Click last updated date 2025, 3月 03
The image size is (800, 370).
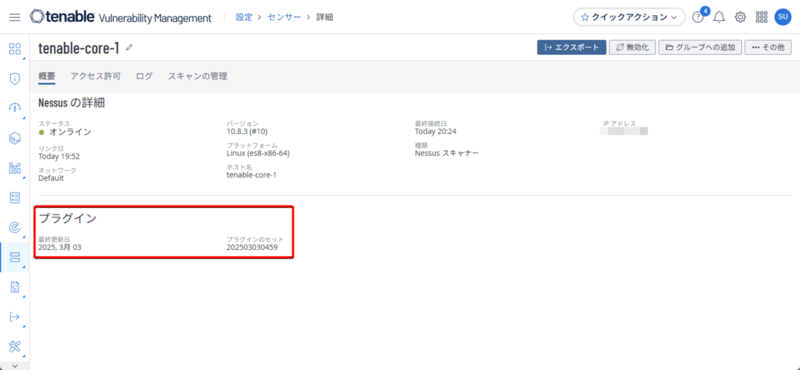coord(60,247)
